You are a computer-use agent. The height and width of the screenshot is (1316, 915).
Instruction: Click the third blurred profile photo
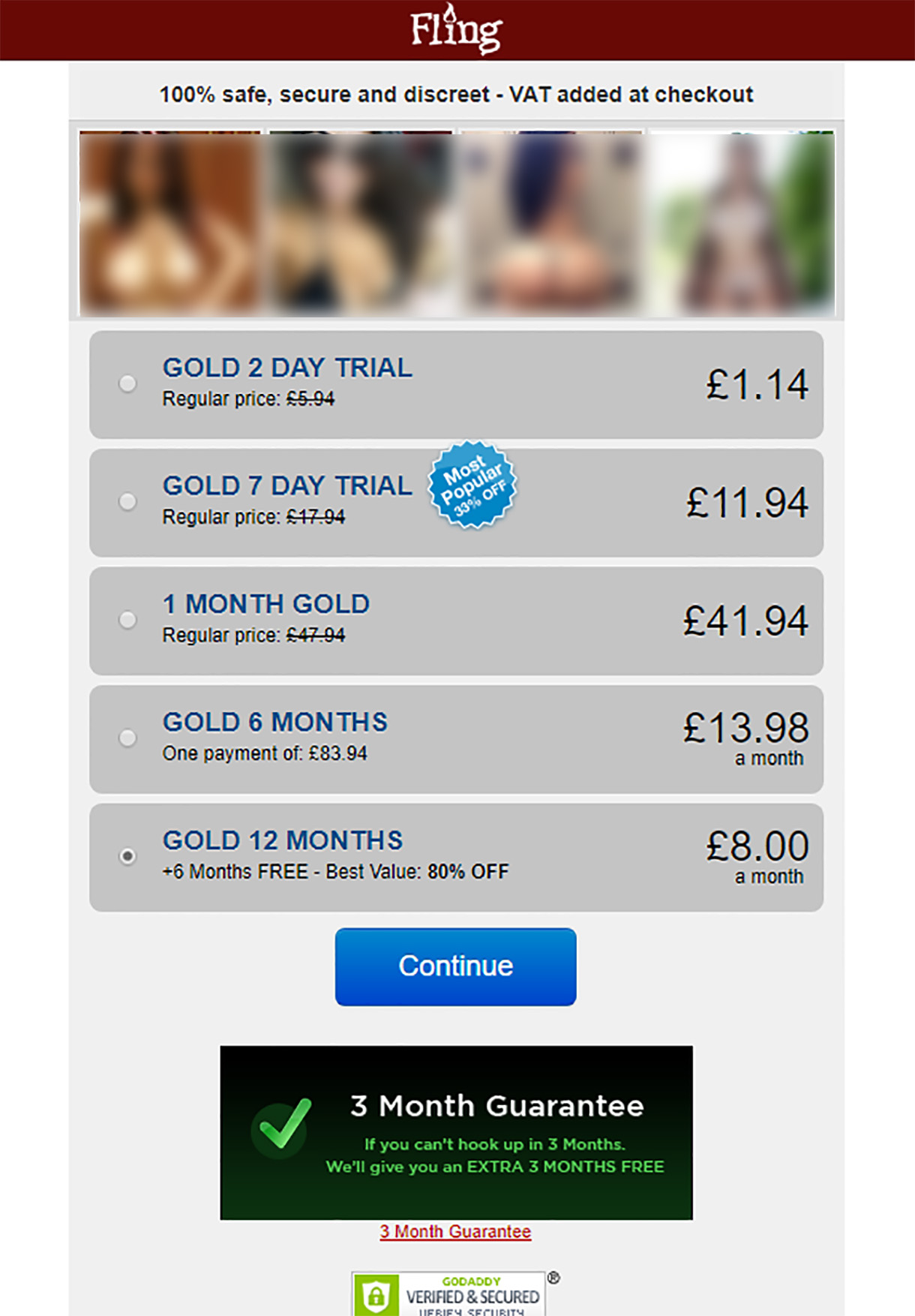point(551,223)
